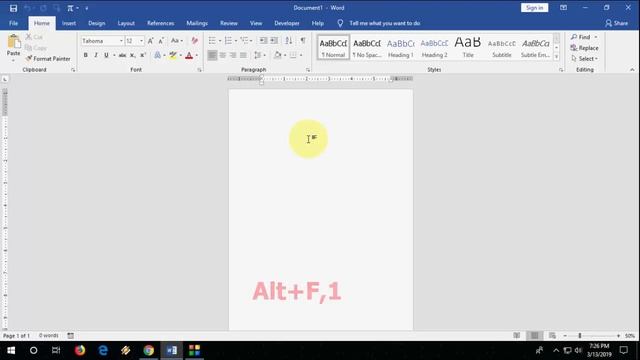The width and height of the screenshot is (640, 360).
Task: Align text left
Action: click(212, 55)
